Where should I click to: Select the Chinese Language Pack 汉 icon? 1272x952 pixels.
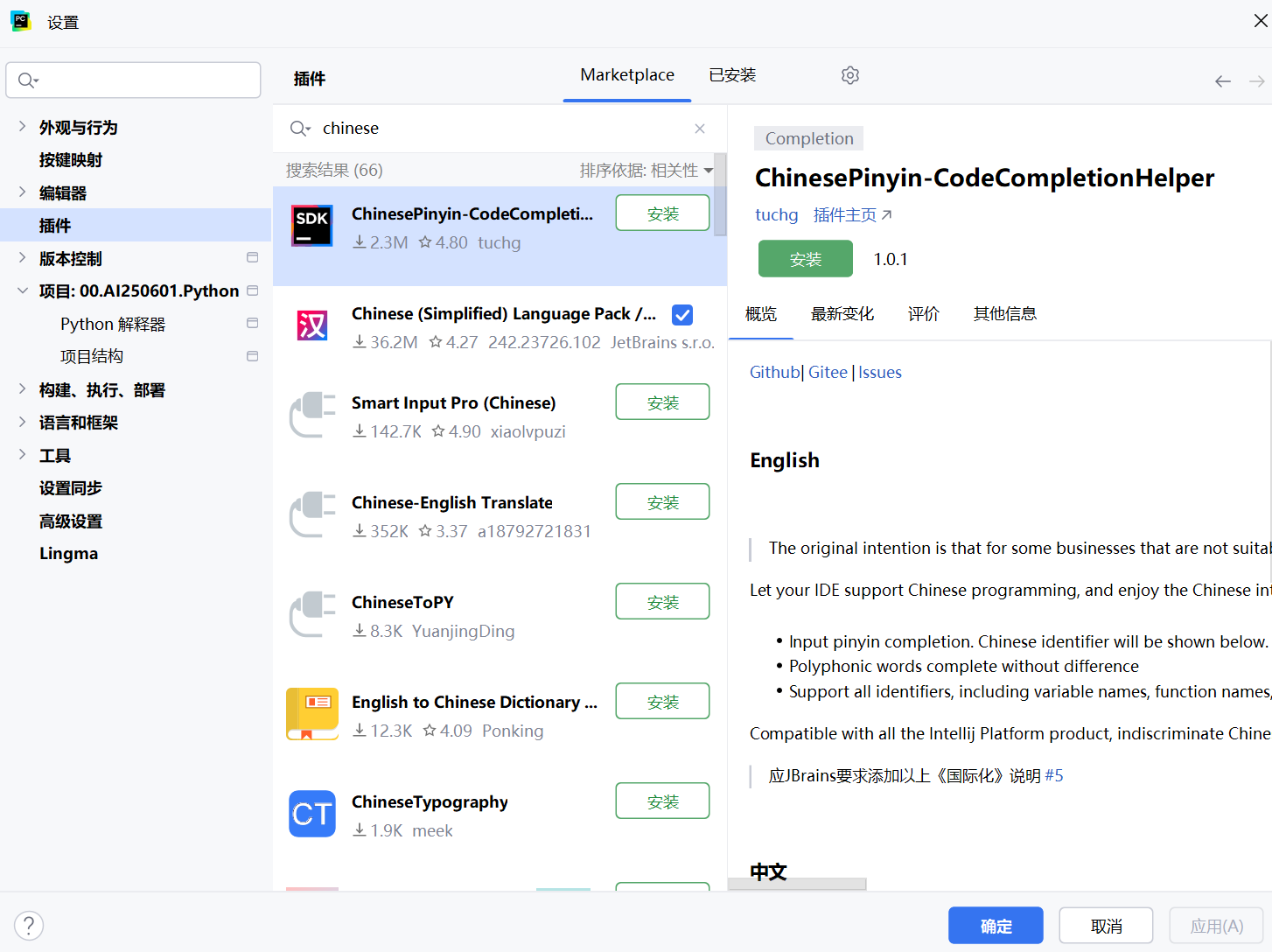pyautogui.click(x=312, y=325)
